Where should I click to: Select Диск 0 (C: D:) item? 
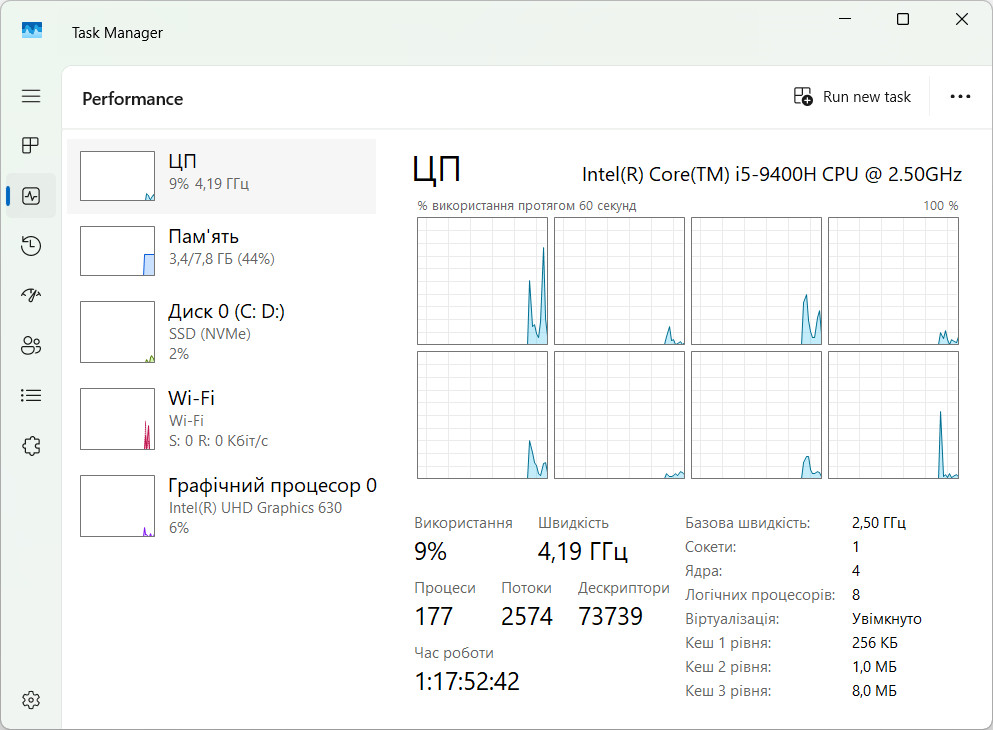pyautogui.click(x=222, y=331)
